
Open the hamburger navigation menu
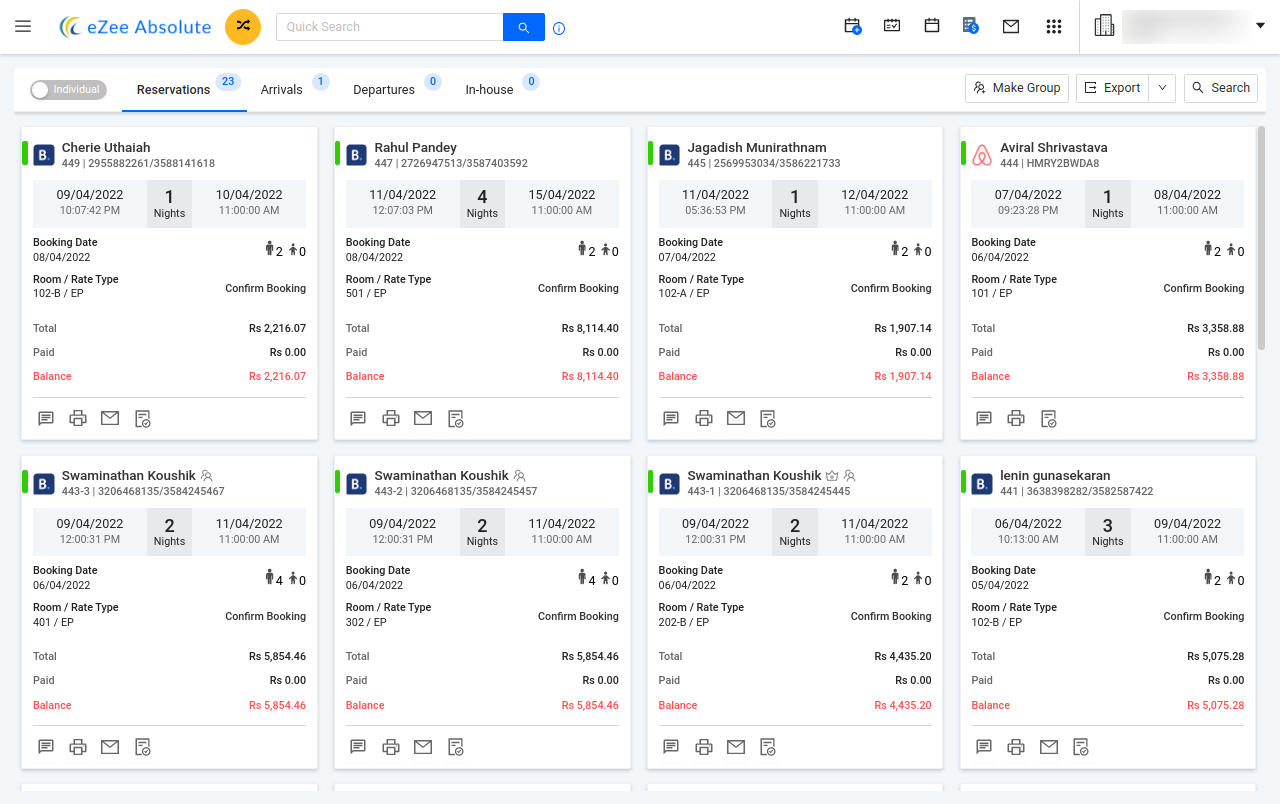pyautogui.click(x=23, y=27)
